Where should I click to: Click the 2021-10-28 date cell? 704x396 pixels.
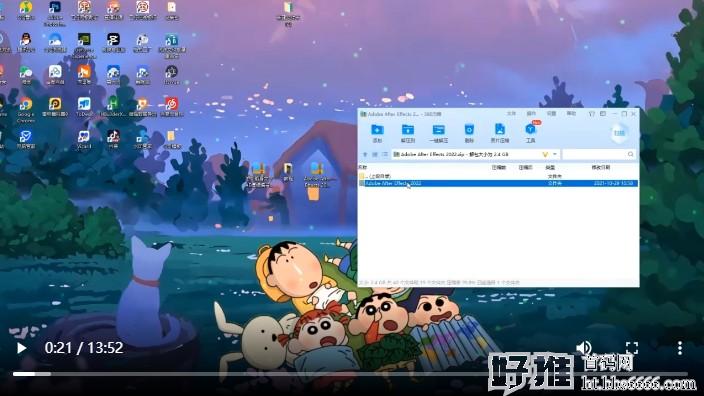613,183
